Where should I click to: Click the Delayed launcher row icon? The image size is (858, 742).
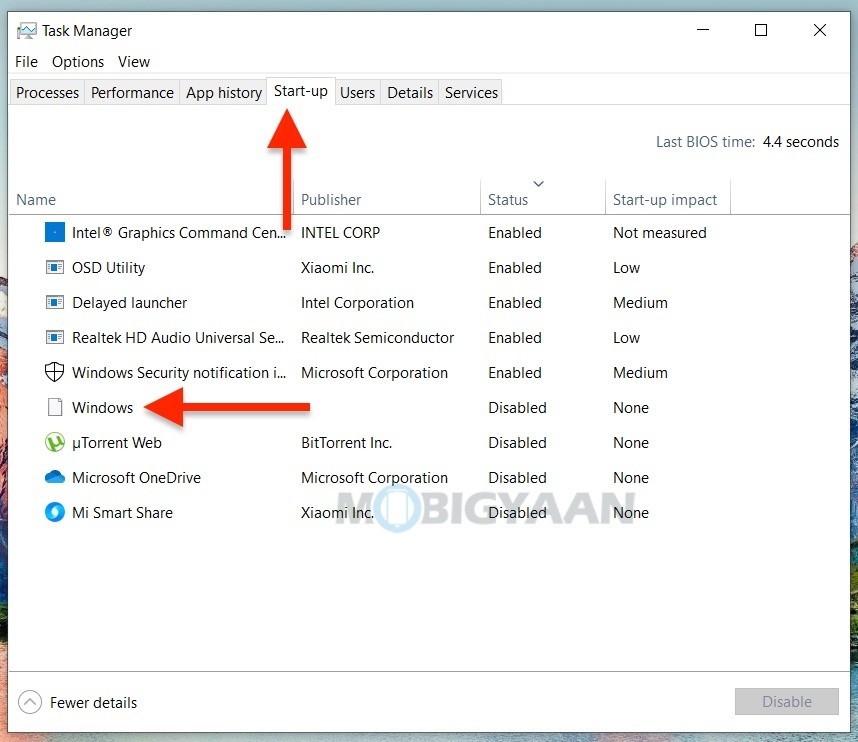tap(55, 303)
